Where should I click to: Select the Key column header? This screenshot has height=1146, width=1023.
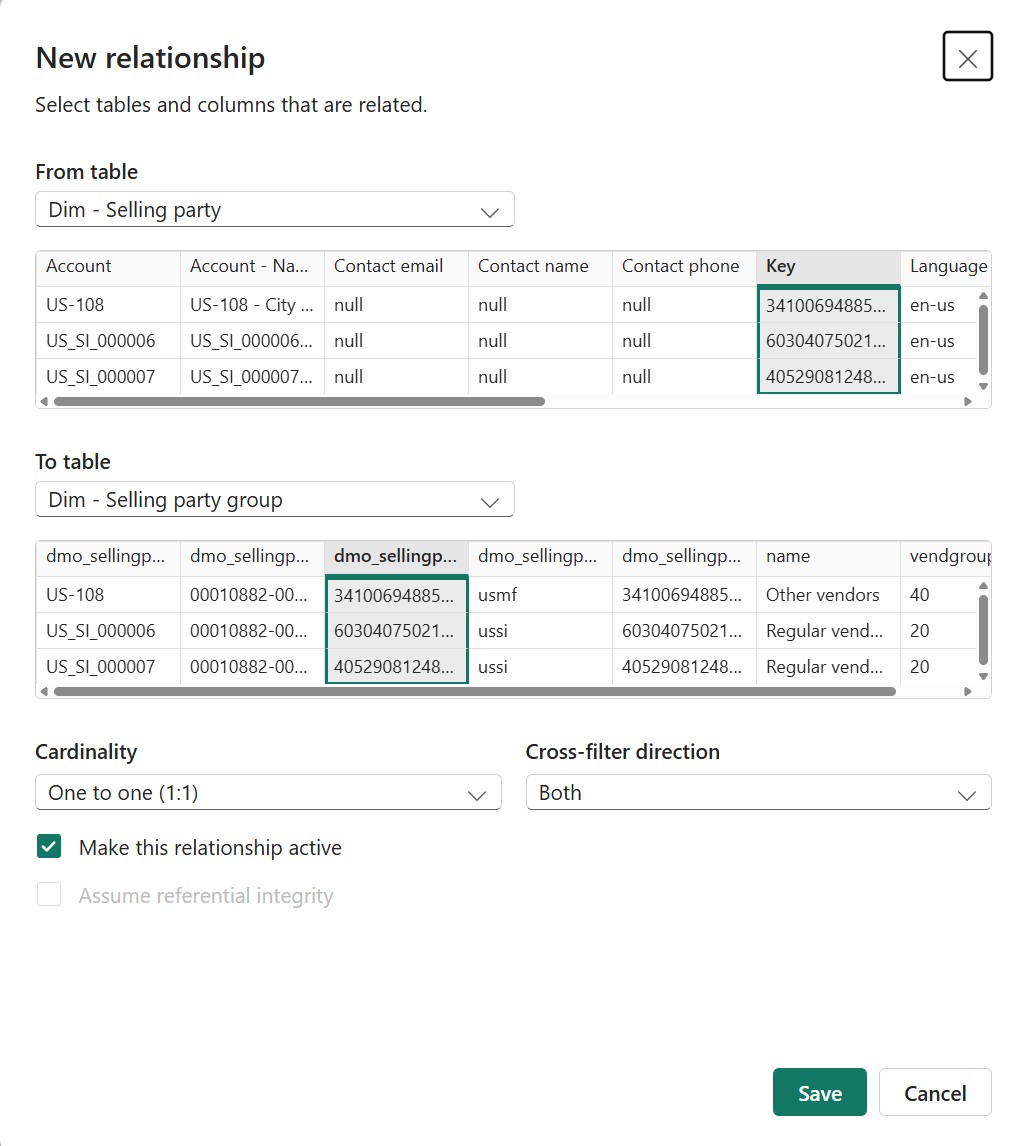(828, 266)
